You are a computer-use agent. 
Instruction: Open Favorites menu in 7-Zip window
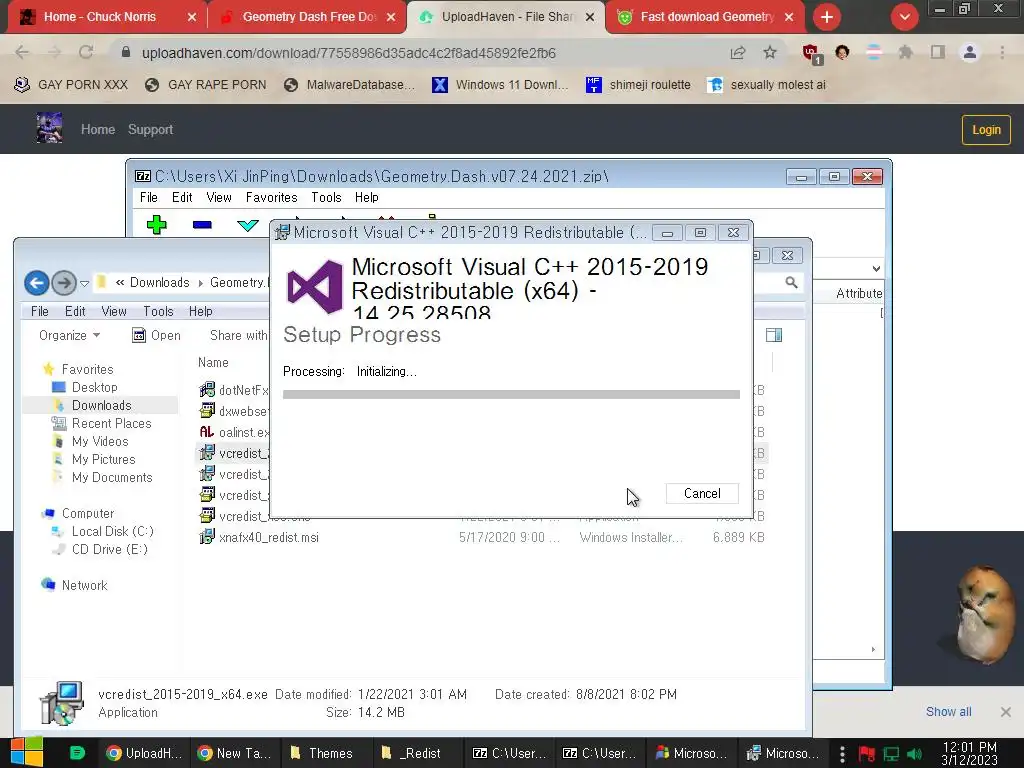click(x=271, y=197)
